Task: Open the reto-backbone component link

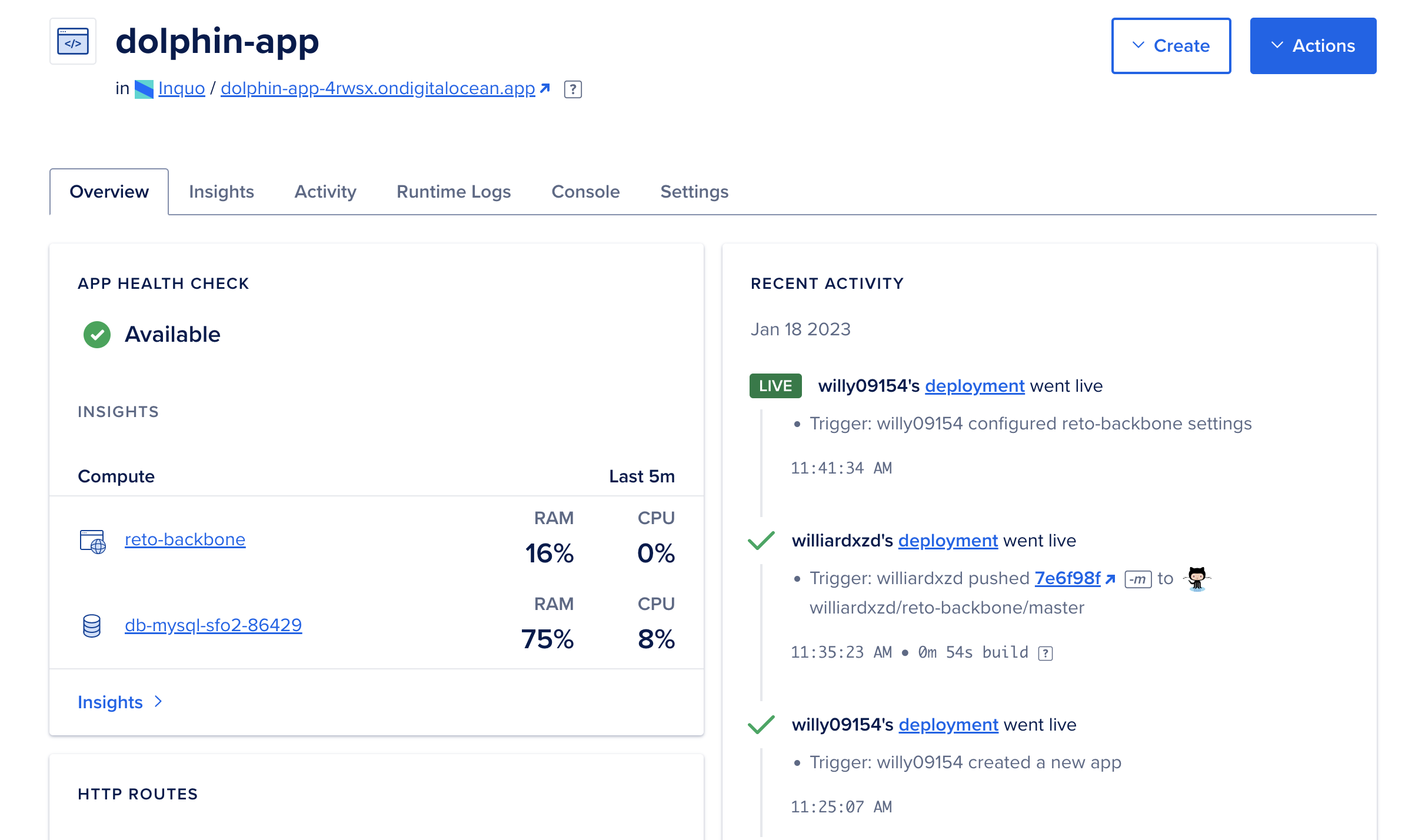Action: [185, 539]
